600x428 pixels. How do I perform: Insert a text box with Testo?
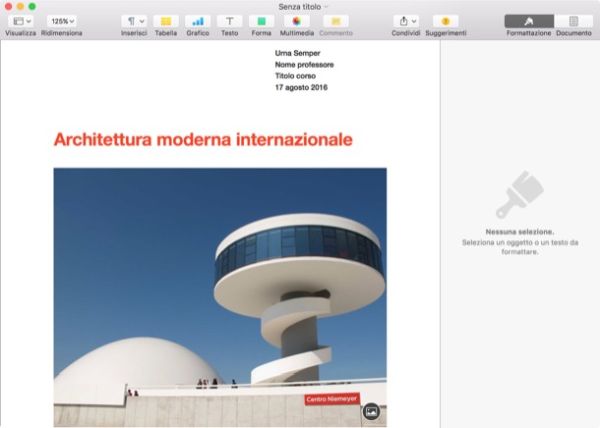[229, 21]
